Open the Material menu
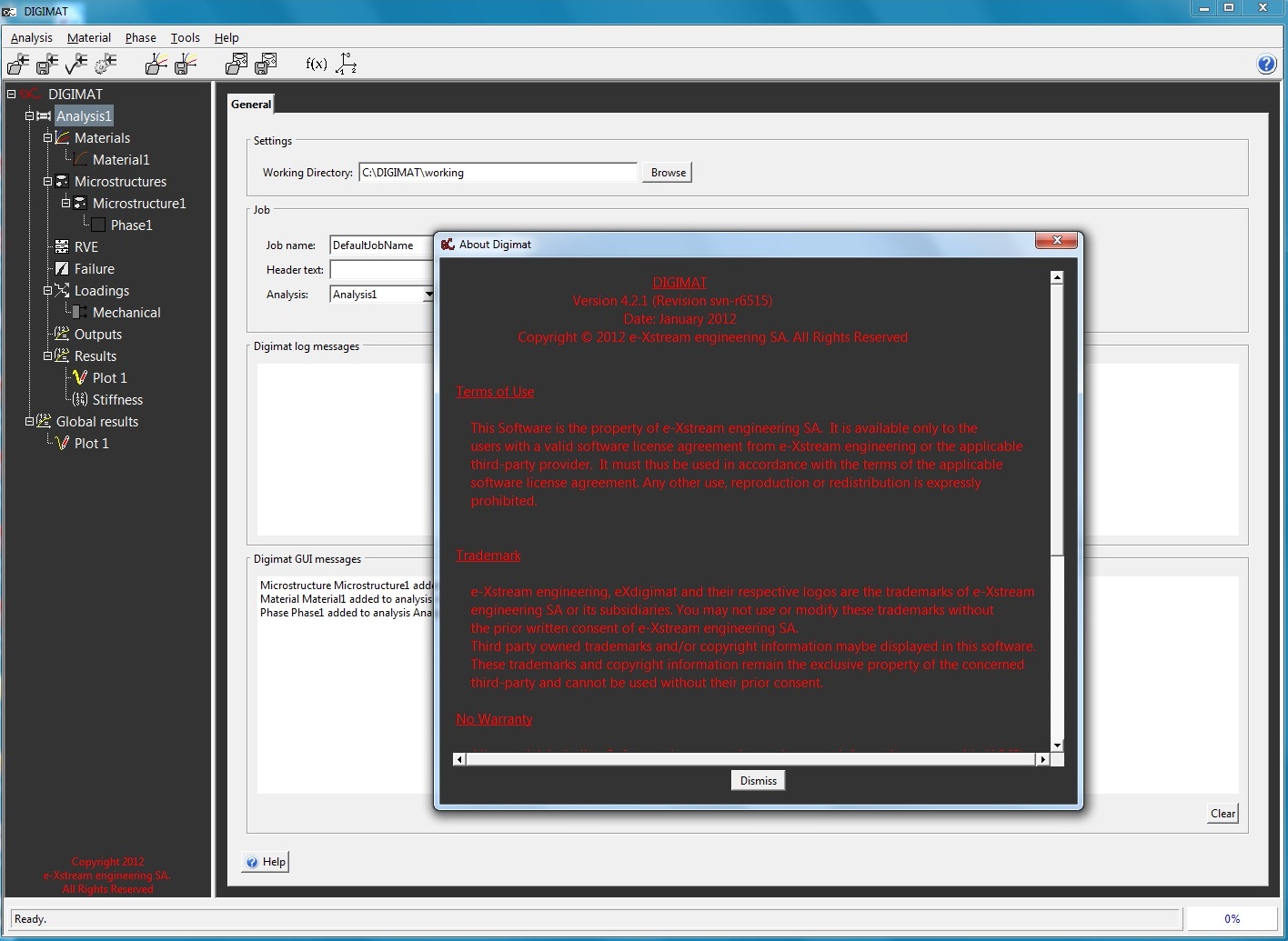 coord(89,38)
